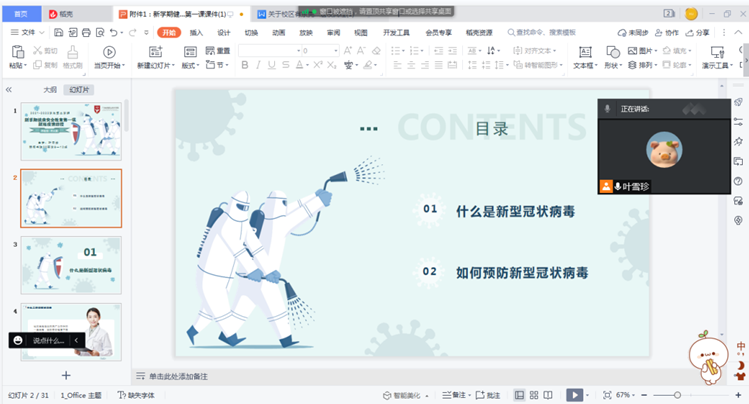This screenshot has height=404, width=749.
Task: Expand font color dropdown arrow
Action: 307,65
